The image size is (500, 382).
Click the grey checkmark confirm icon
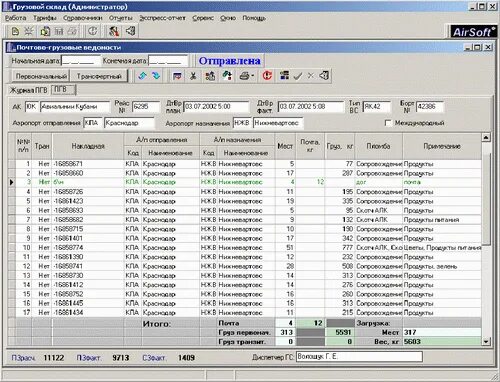pos(298,76)
